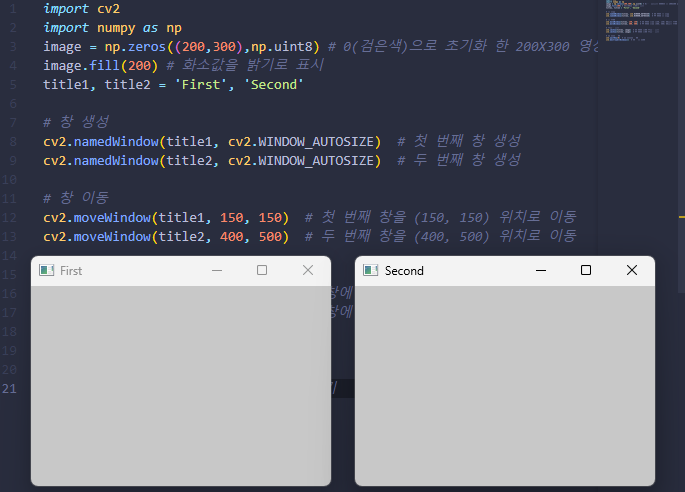Click the 'Second' string literal on line 5

point(274,84)
